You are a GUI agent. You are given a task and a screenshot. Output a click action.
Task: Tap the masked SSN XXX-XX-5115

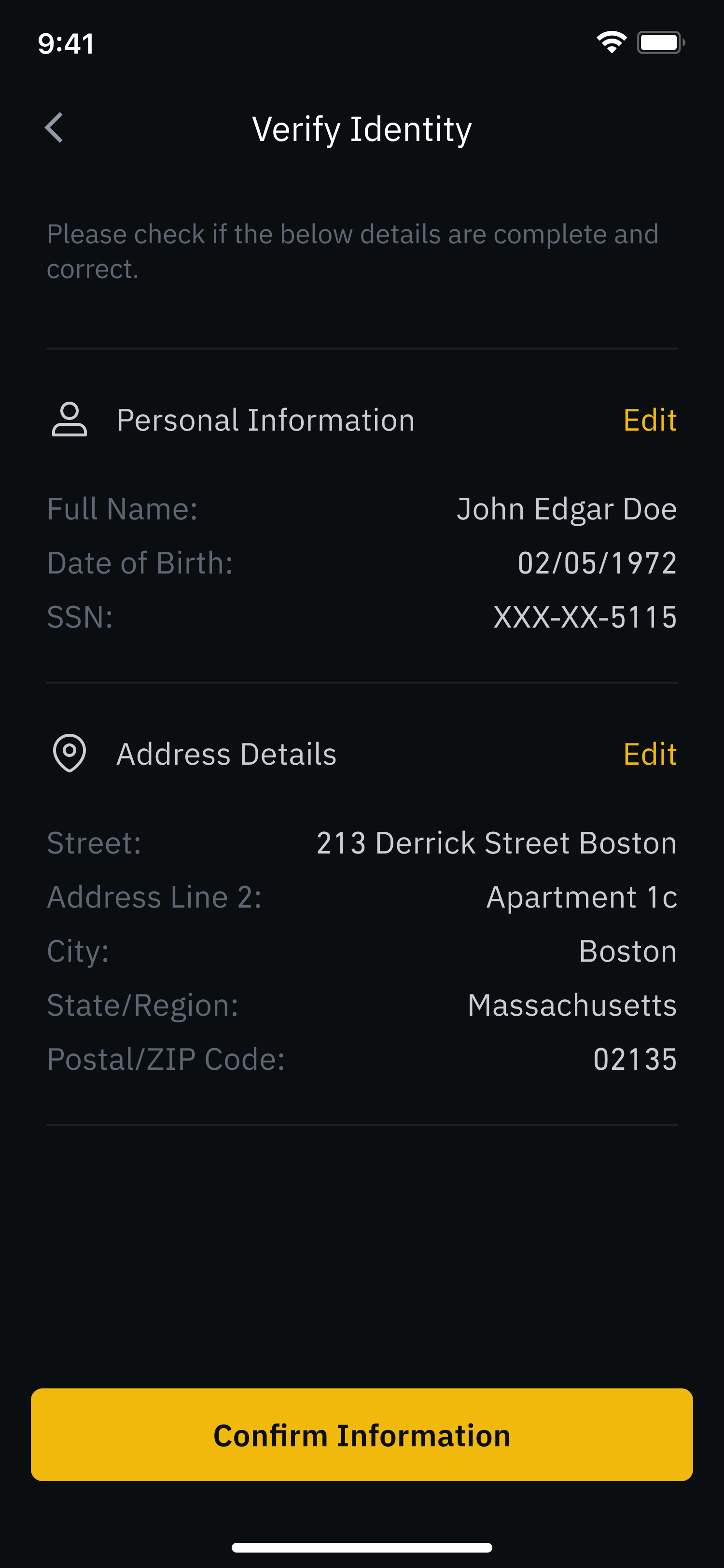[x=585, y=616]
